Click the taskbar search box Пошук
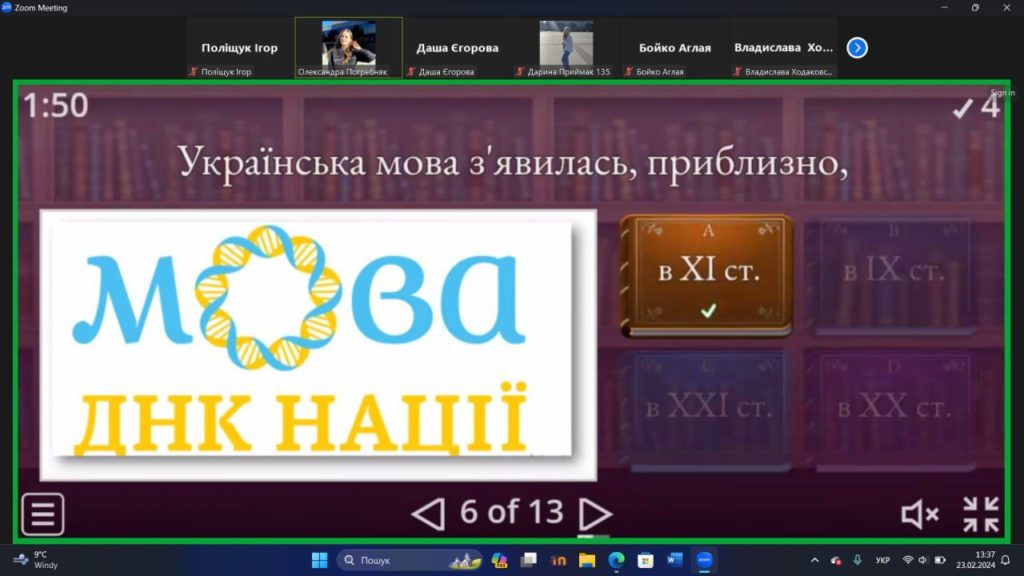The height and width of the screenshot is (576, 1024). (x=409, y=560)
